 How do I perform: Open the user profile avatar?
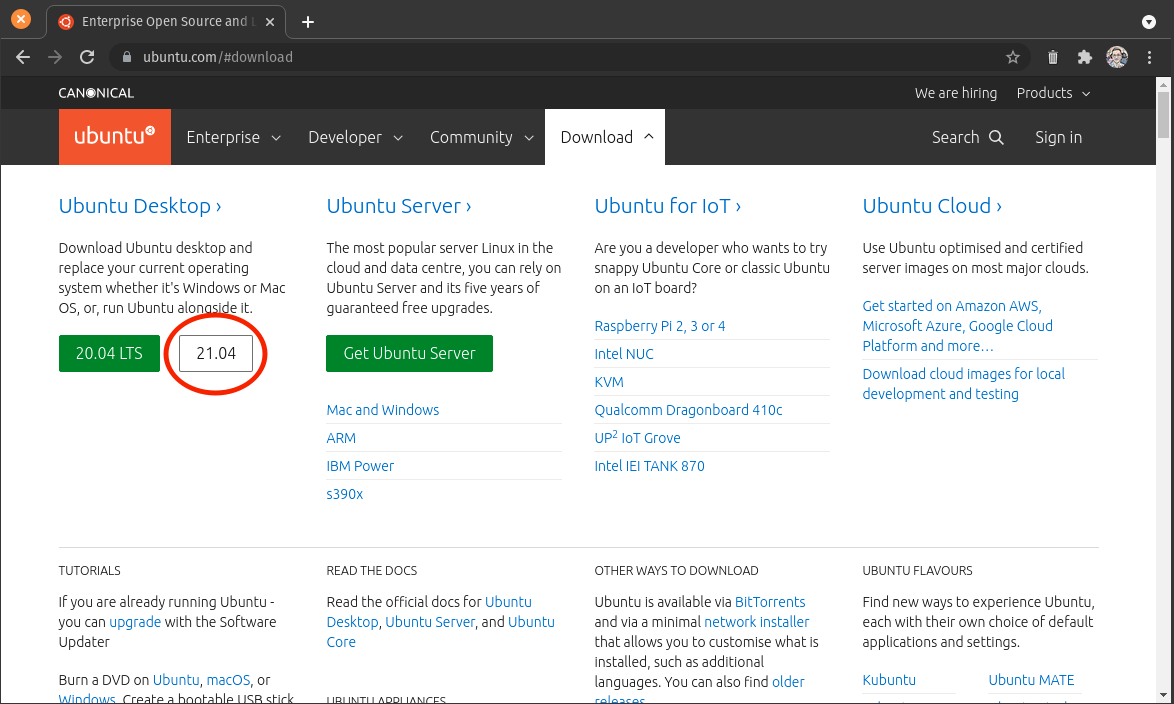point(1117,57)
